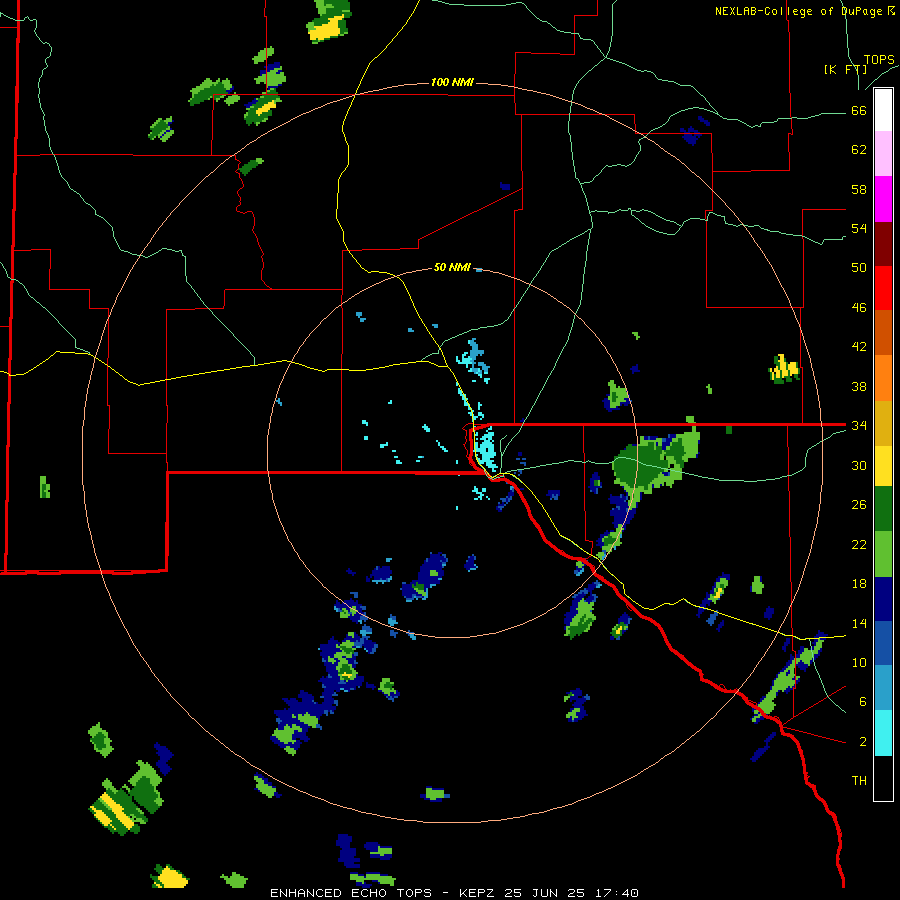Click the "14" legend value
The width and height of the screenshot is (900, 900).
coord(859,623)
